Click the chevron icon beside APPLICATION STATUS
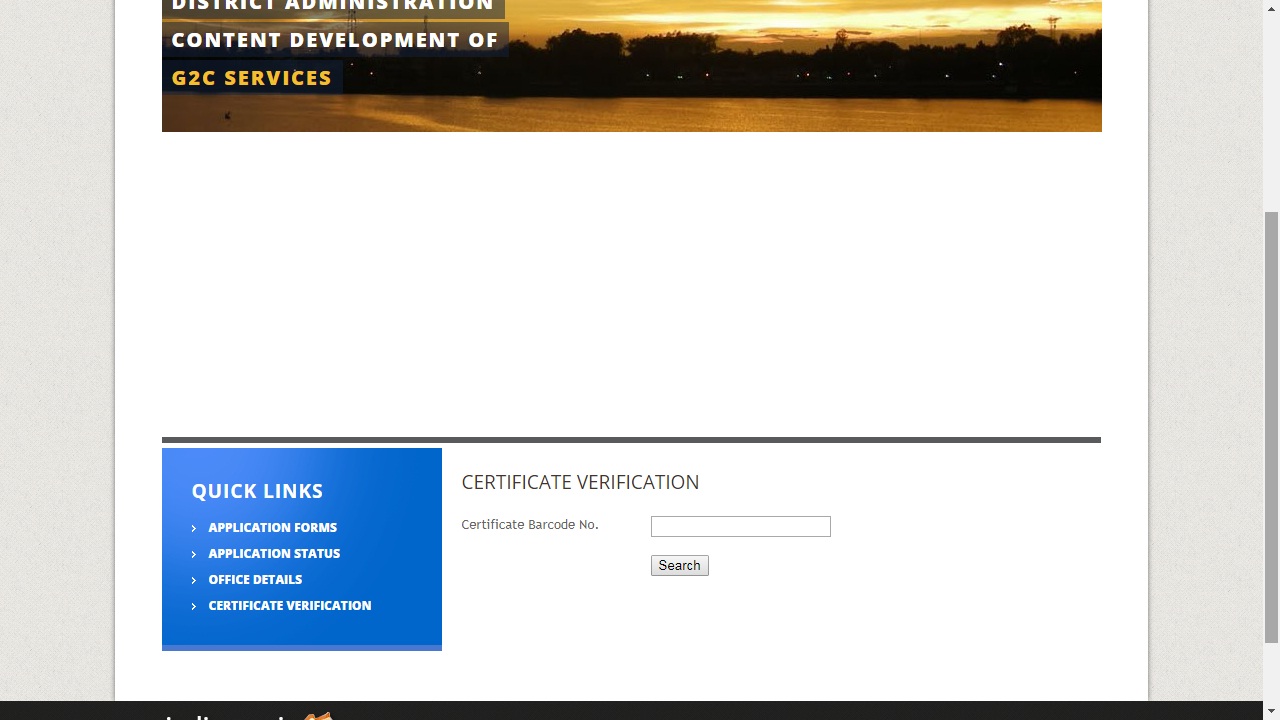 pos(193,554)
